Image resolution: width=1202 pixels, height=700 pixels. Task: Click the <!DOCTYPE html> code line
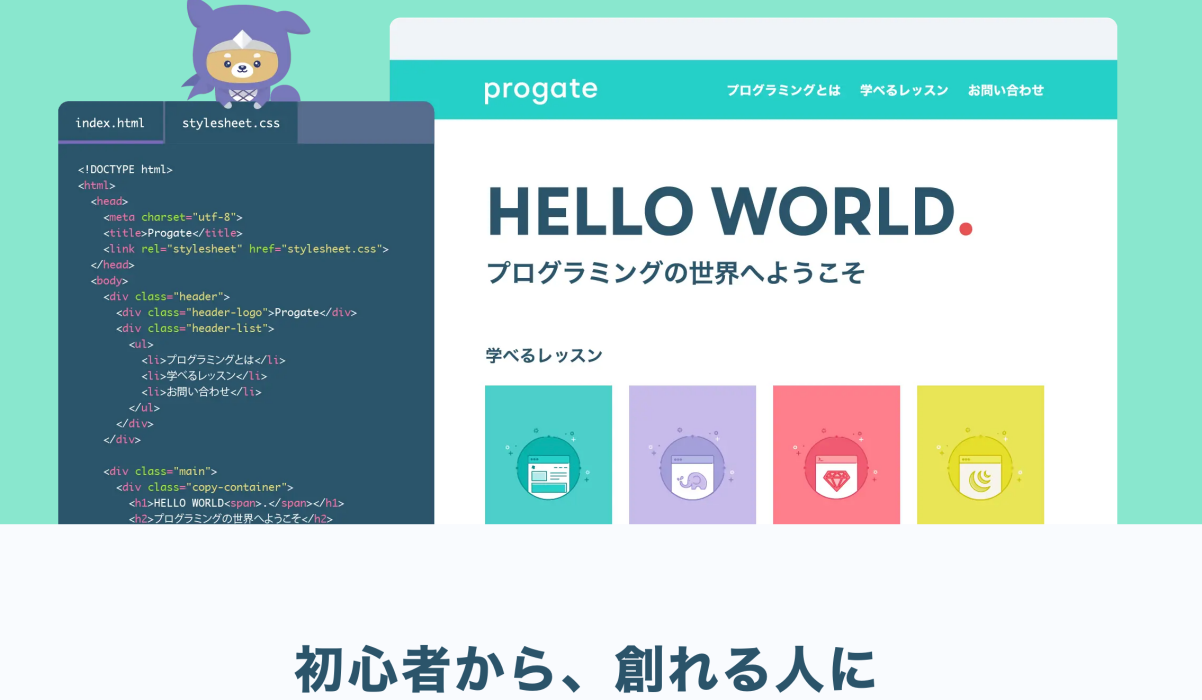125,169
